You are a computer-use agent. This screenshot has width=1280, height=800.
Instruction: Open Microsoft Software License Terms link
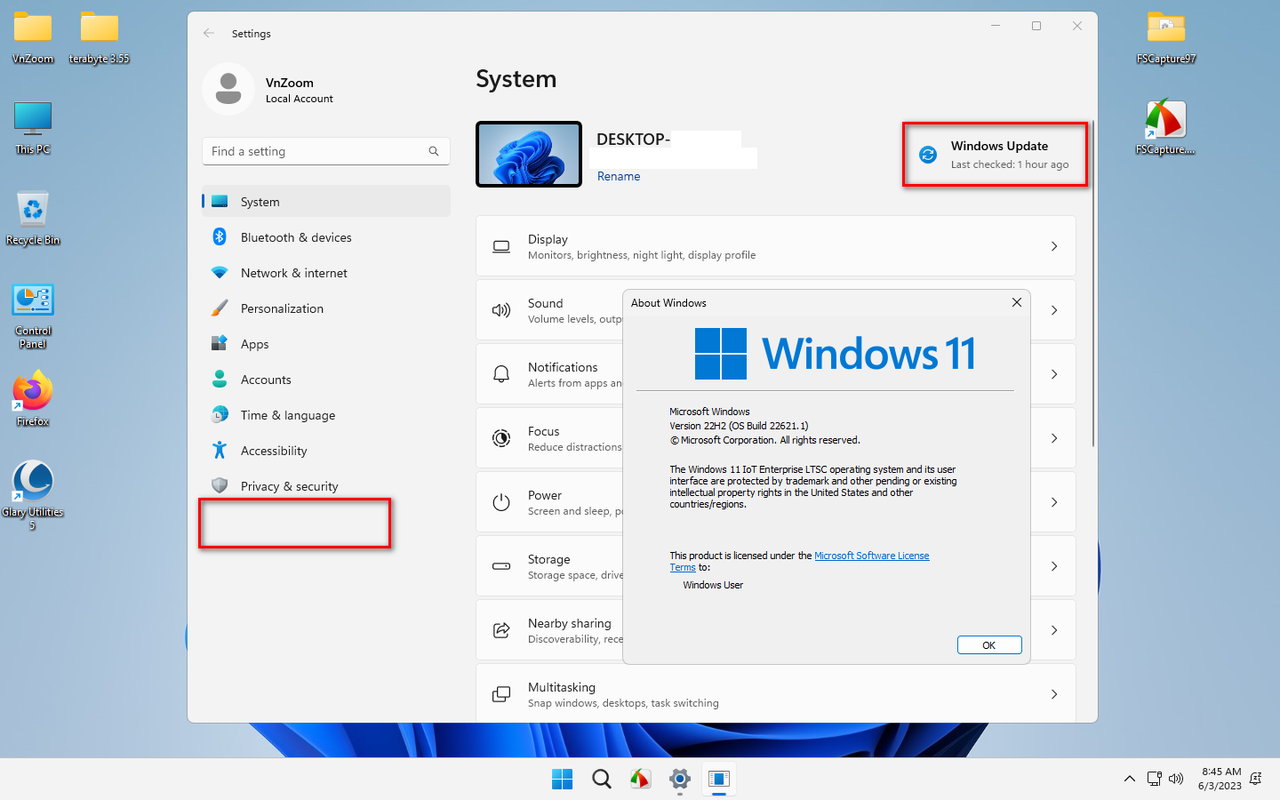pos(800,561)
